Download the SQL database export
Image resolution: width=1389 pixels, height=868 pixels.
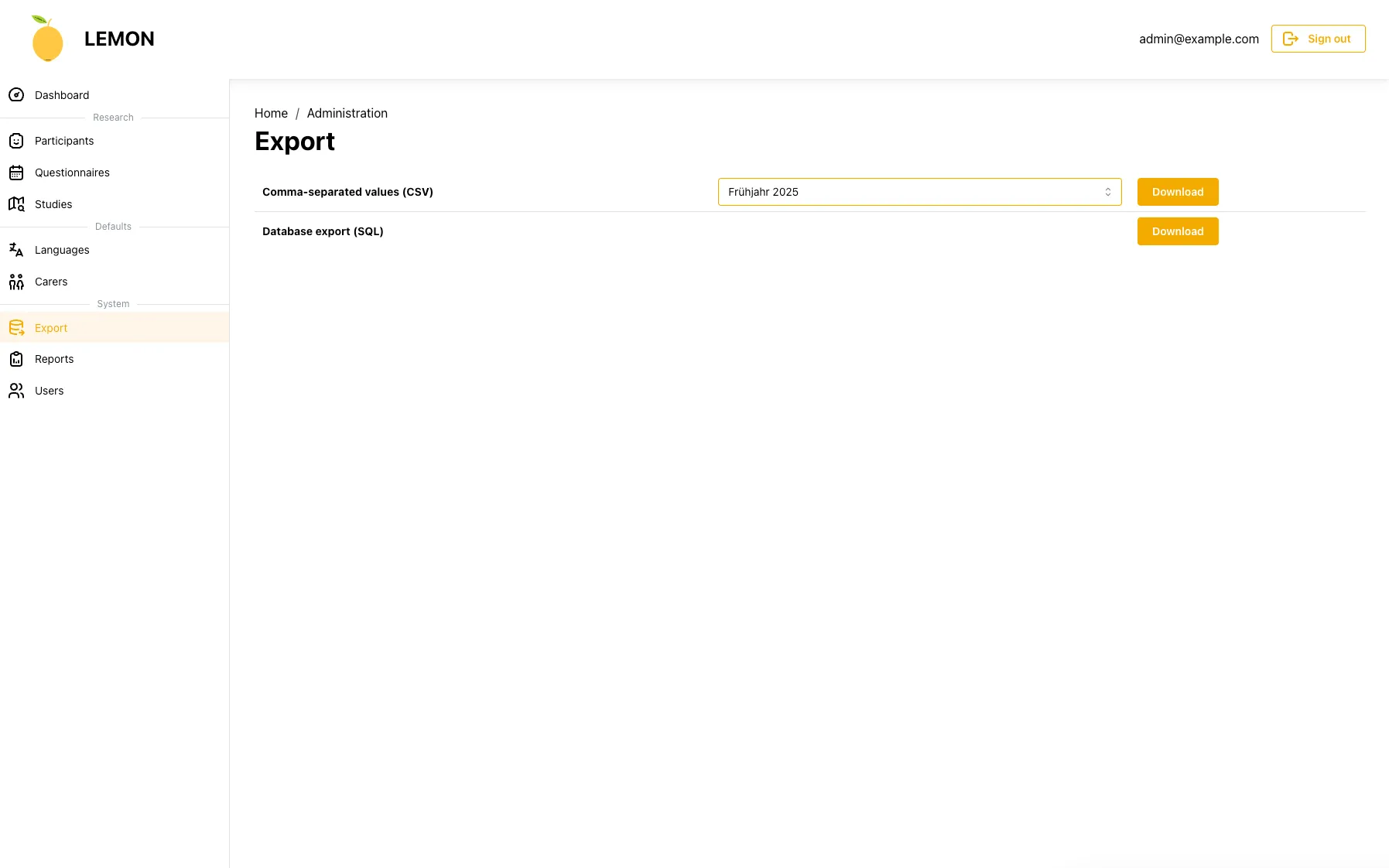tap(1177, 231)
